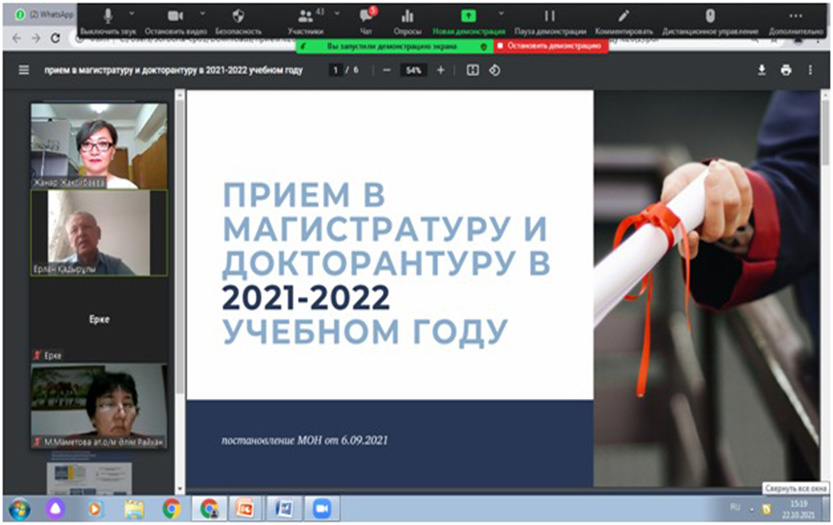The image size is (833, 525).
Task: Open the PDF viewer sidebar hamburger menu
Action: click(x=24, y=71)
